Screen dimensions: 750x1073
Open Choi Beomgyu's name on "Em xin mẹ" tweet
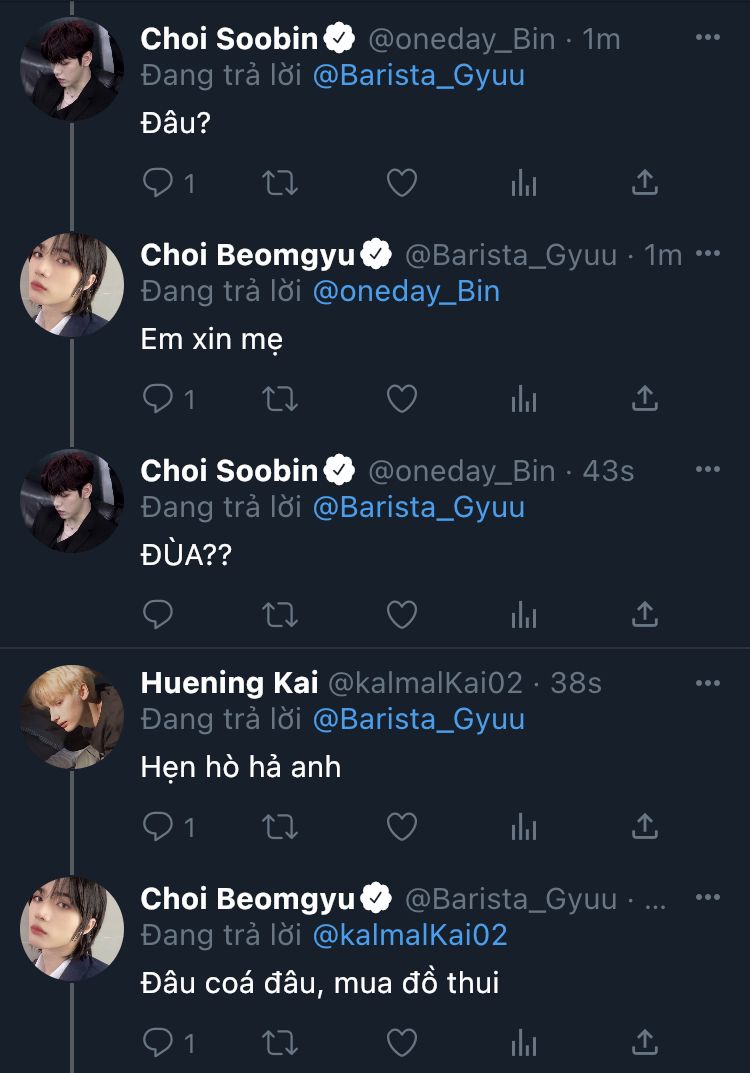pos(248,255)
